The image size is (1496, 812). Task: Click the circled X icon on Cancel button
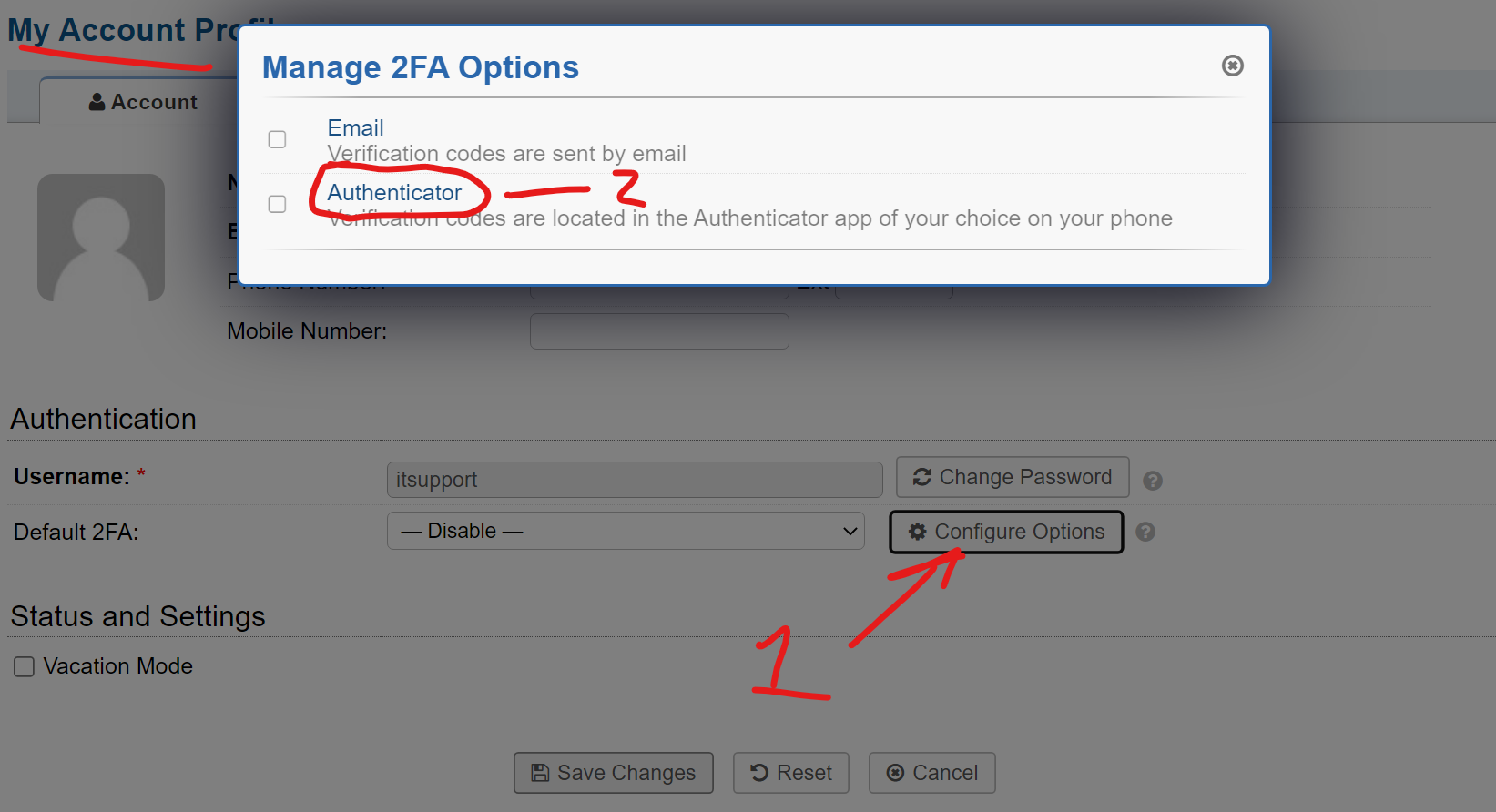tap(896, 773)
